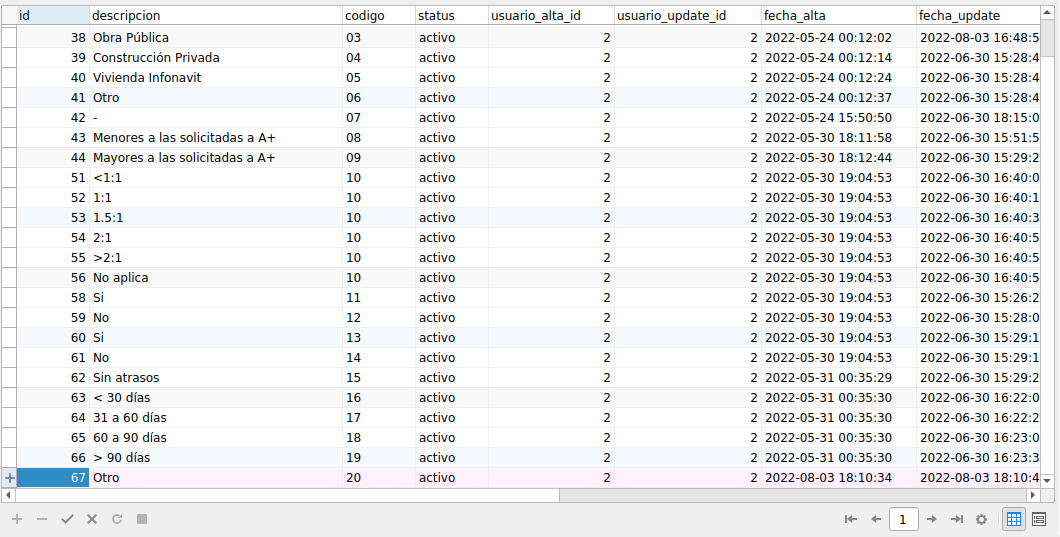
Task: Sort by the descripcion column header
Action: point(215,16)
